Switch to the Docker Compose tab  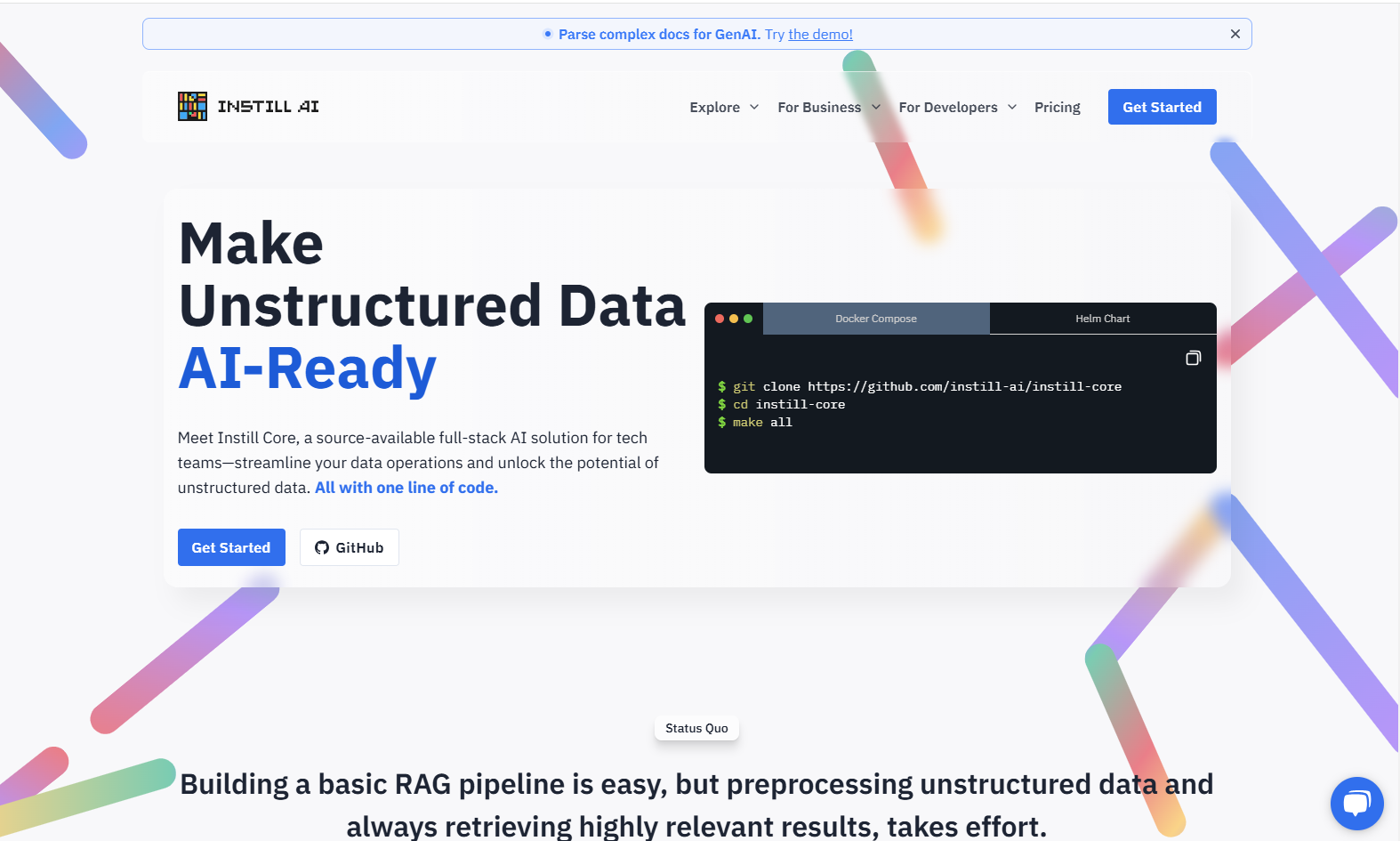tap(876, 319)
